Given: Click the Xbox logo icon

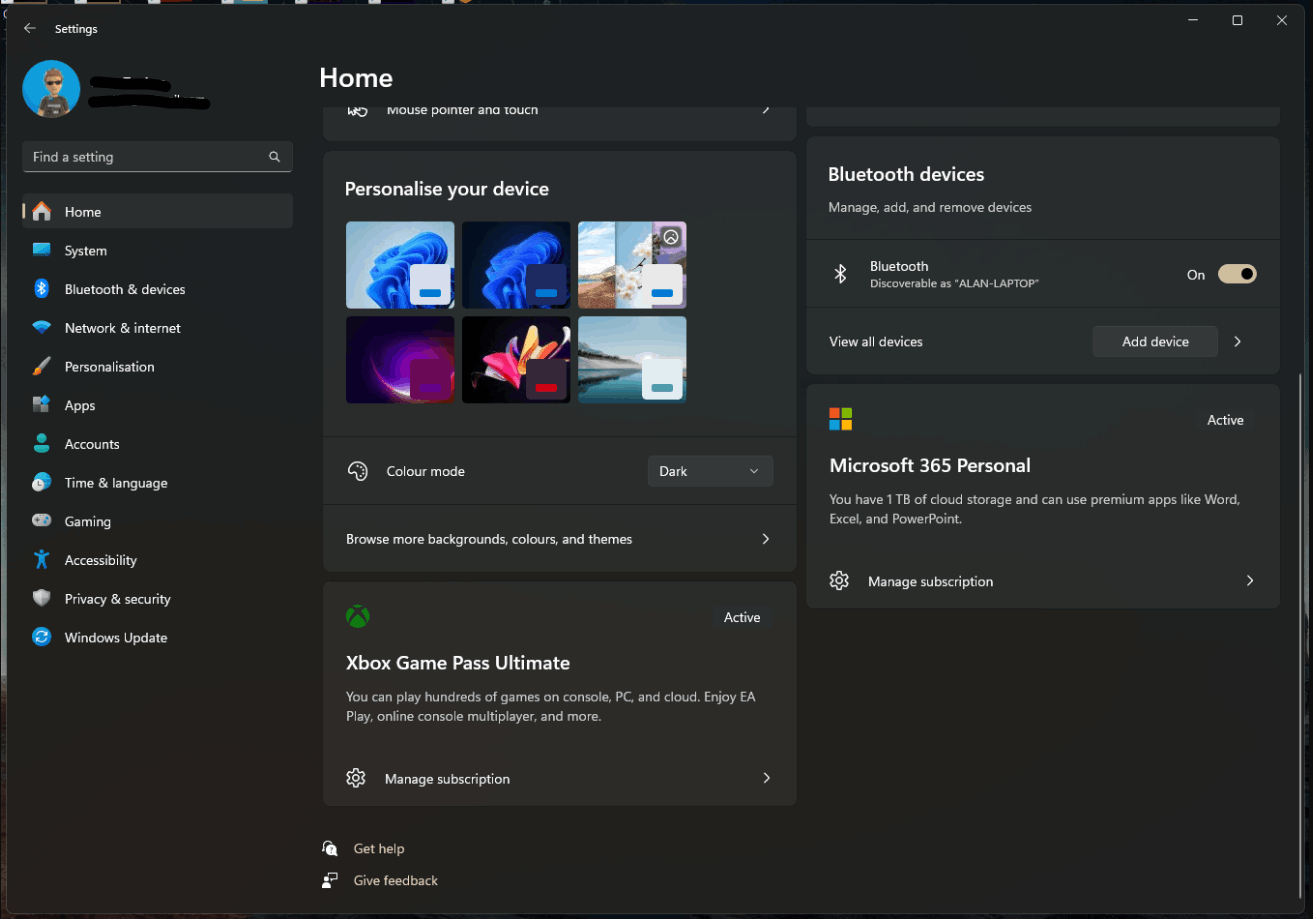Looking at the screenshot, I should tap(358, 616).
